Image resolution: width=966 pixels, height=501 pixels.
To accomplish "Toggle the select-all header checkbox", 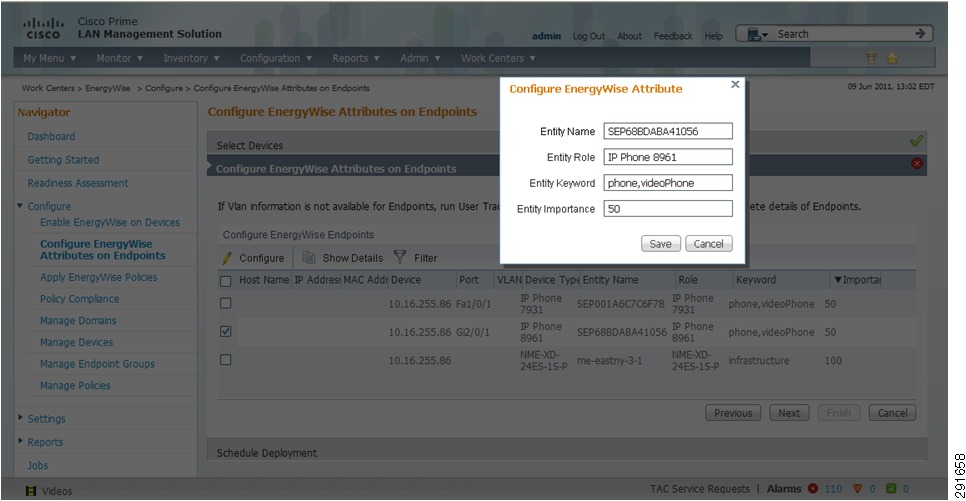I will 225,281.
